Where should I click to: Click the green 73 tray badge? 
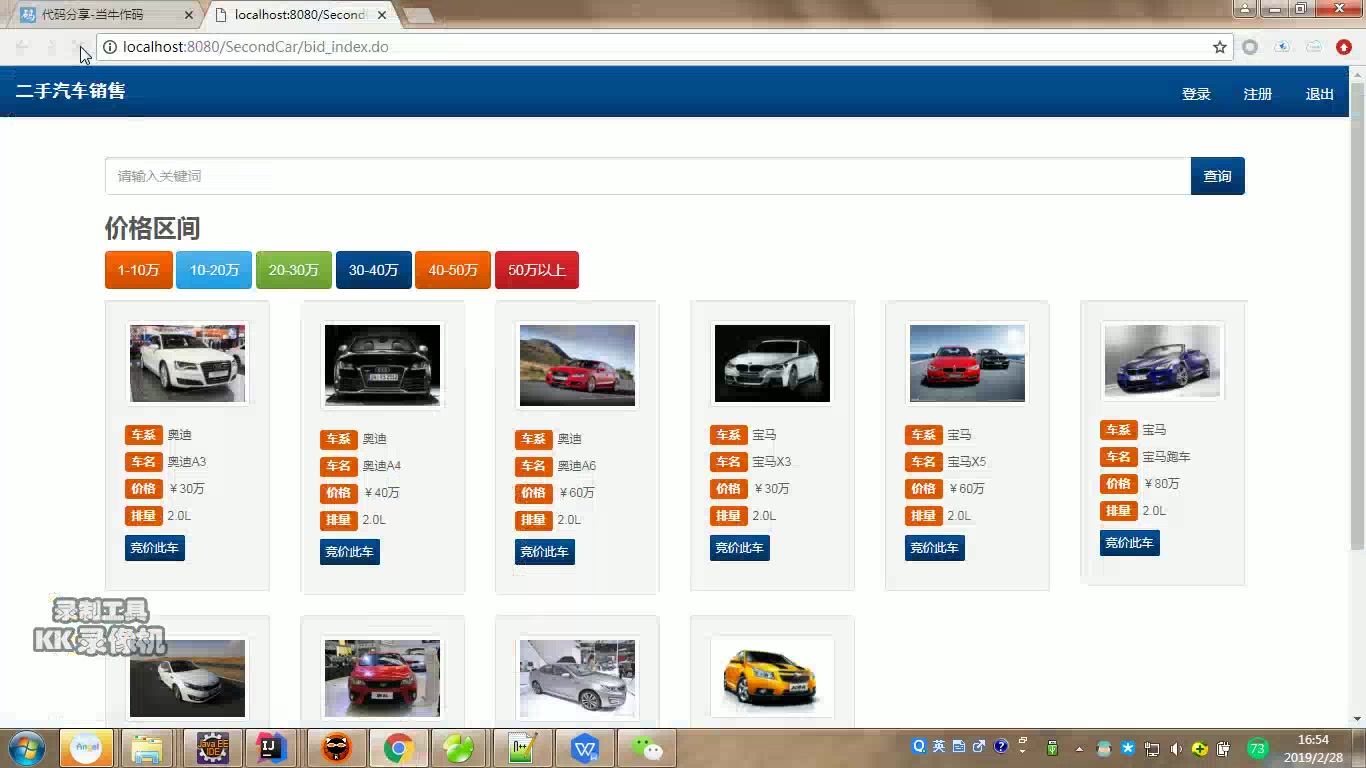[1258, 749]
